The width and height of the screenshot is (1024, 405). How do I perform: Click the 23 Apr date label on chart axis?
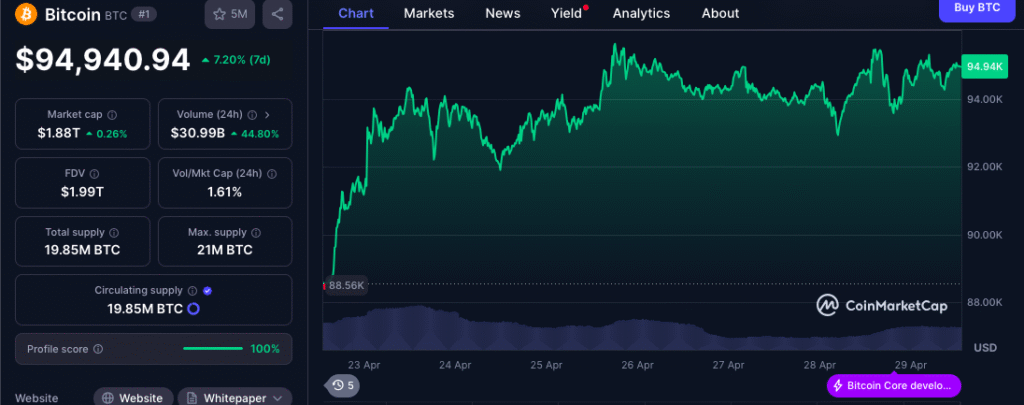coord(364,365)
